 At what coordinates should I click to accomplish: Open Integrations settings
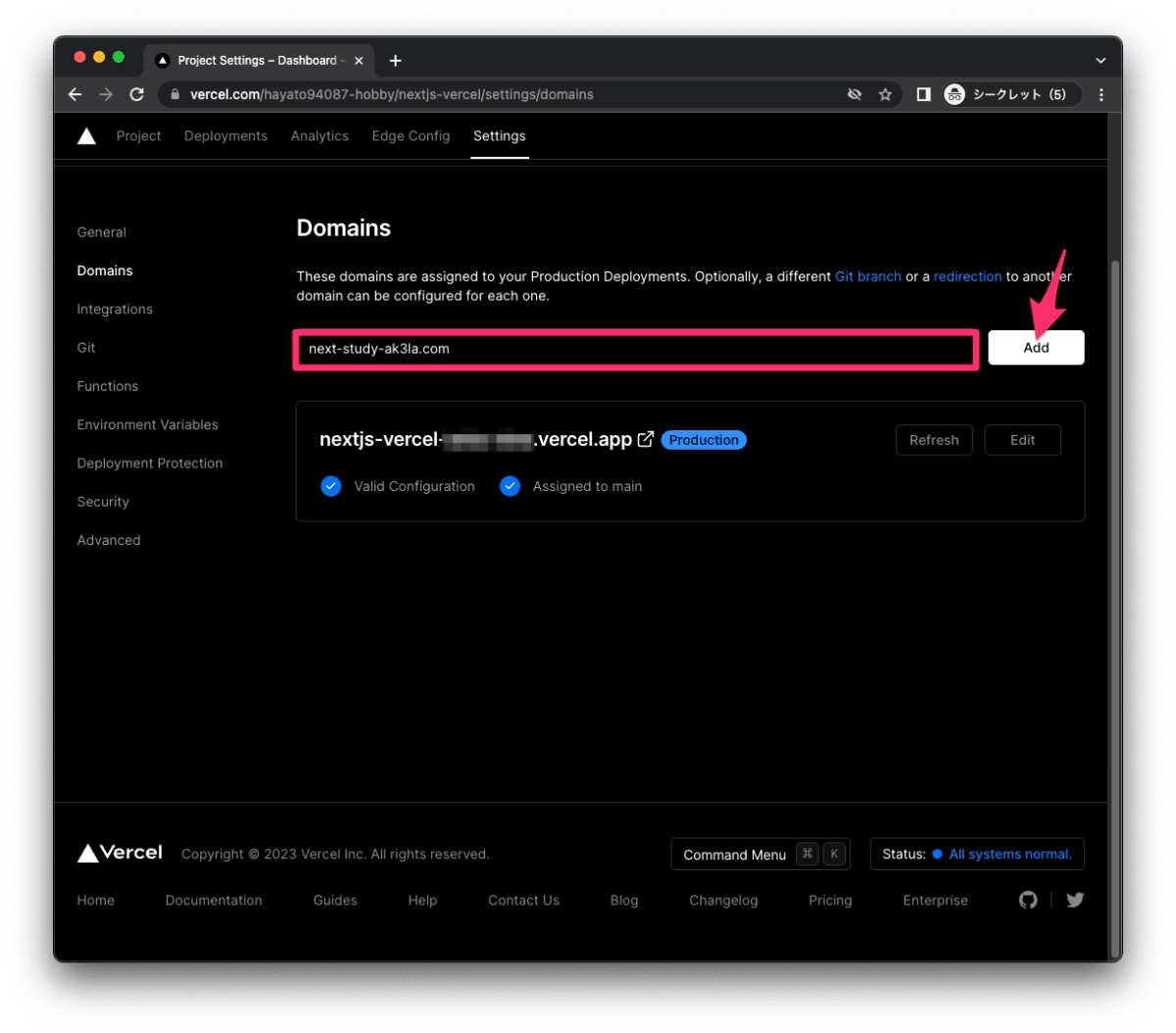click(115, 309)
